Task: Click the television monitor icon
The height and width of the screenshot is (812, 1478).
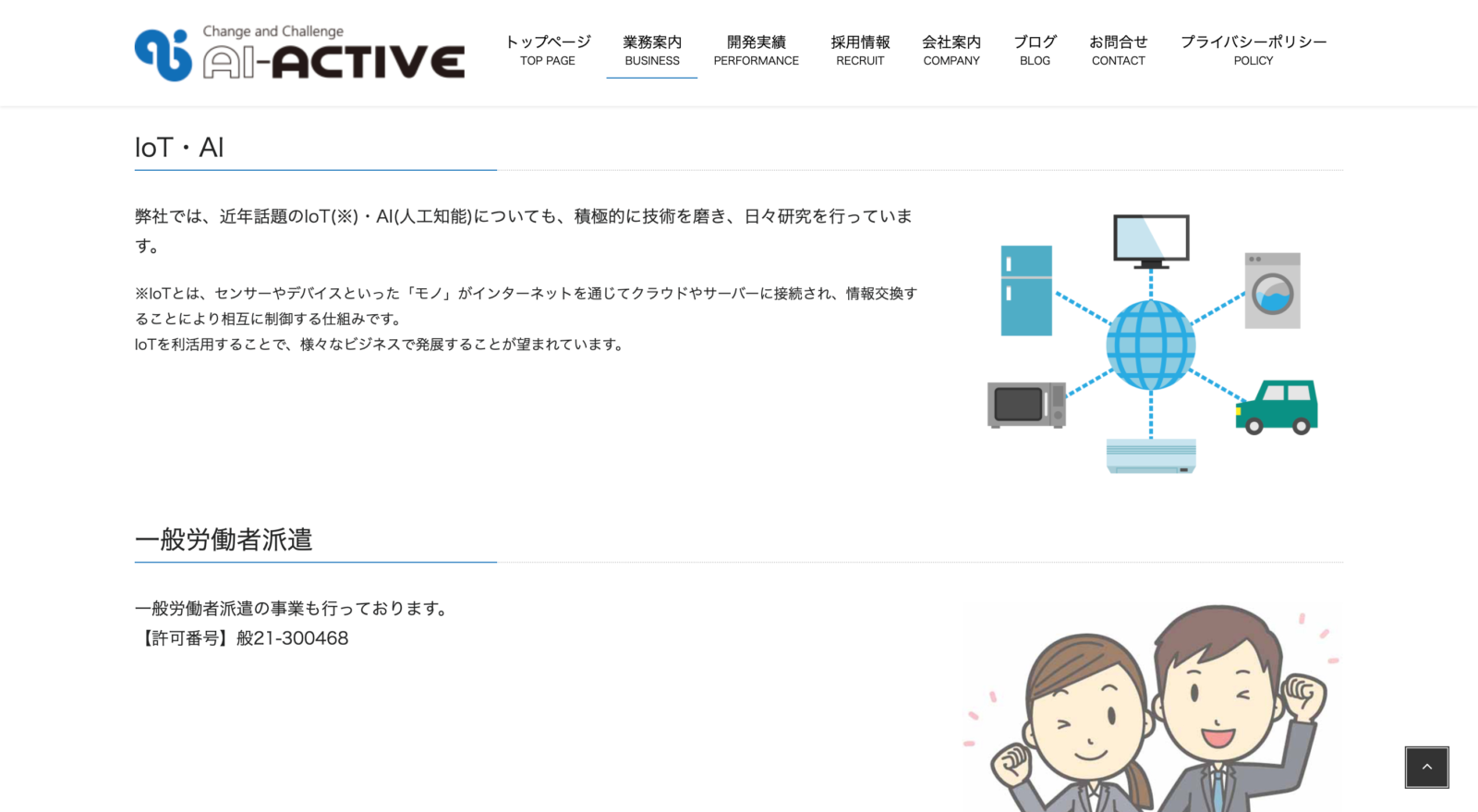Action: click(x=1150, y=241)
